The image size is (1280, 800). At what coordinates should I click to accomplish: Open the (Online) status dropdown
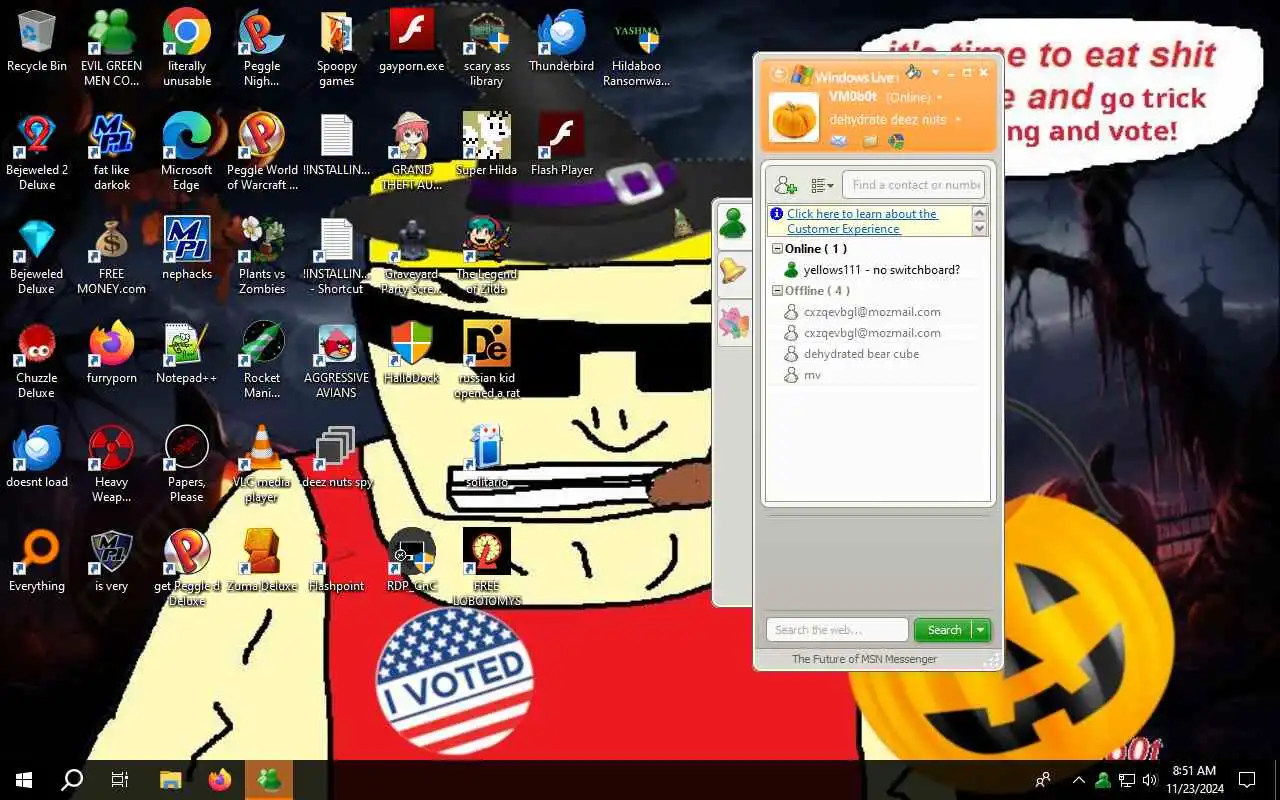tap(915, 97)
